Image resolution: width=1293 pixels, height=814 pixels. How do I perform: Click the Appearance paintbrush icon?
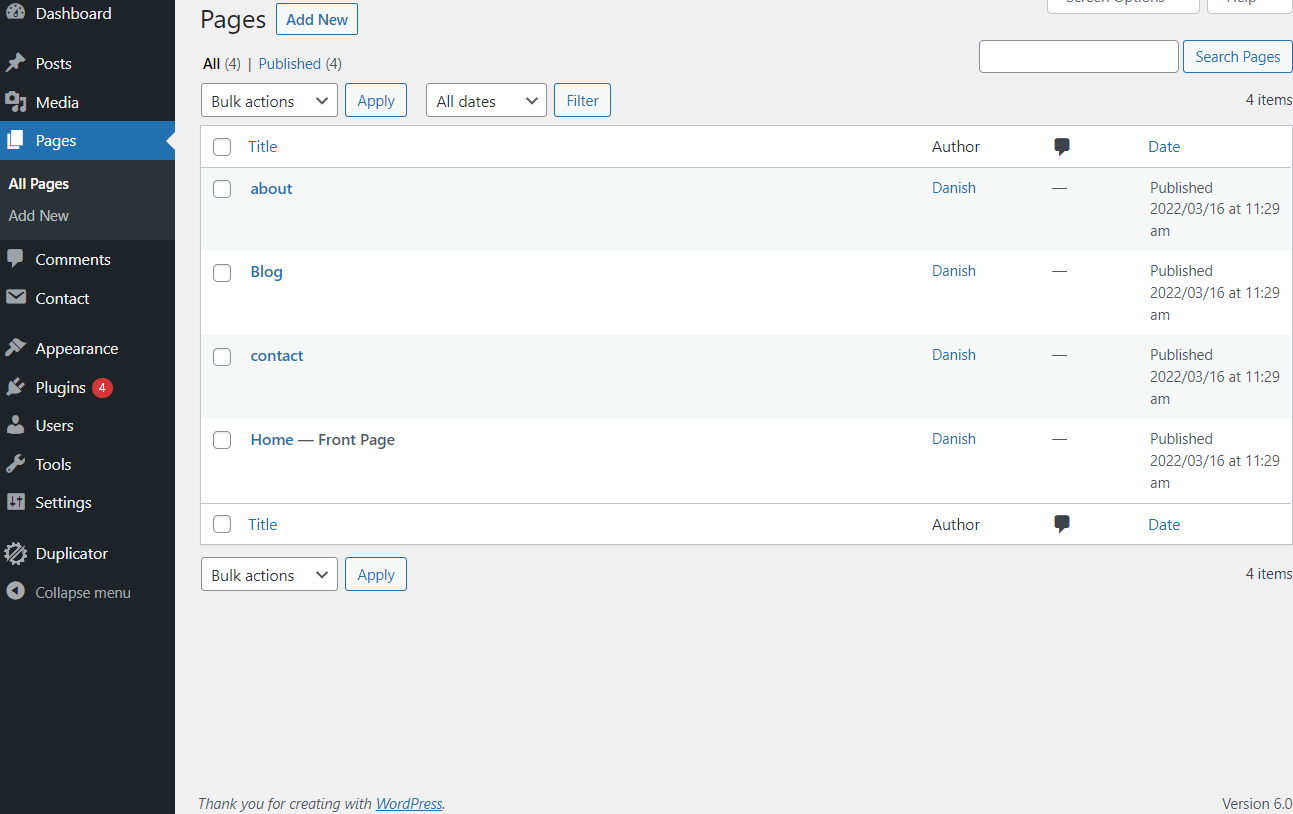[x=15, y=348]
